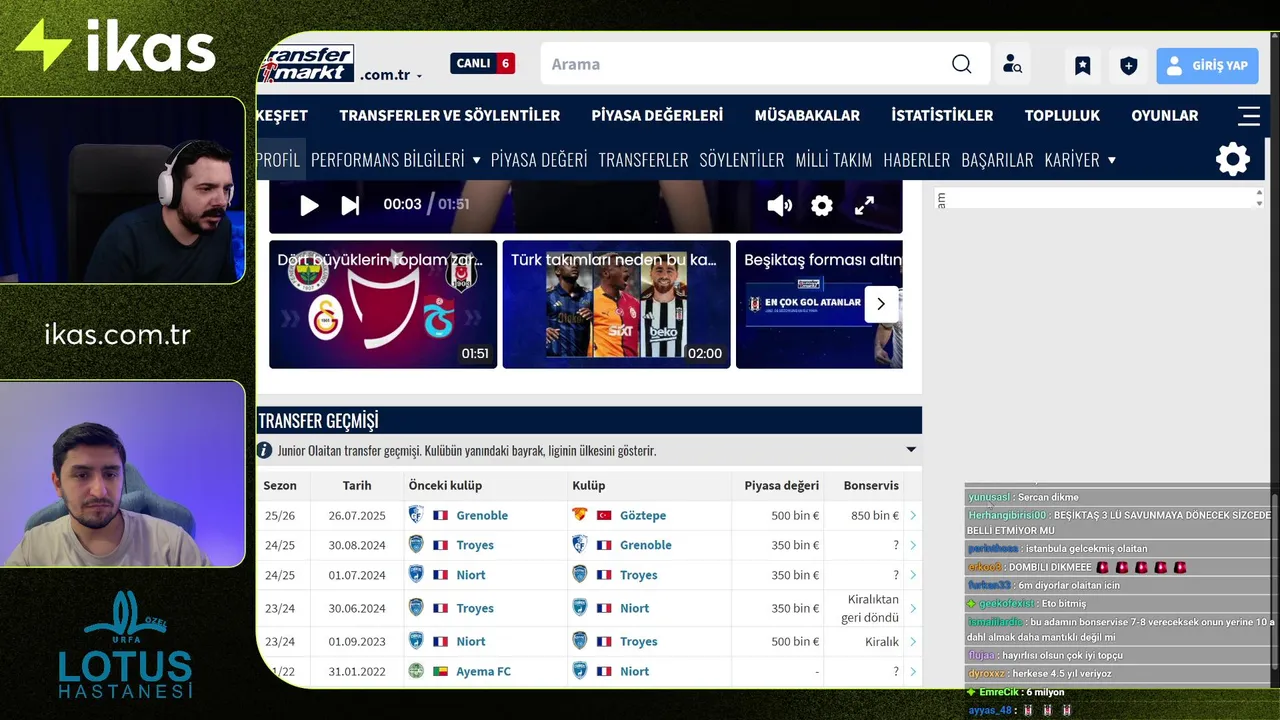
Task: Switch to the TRANSFERLER tab
Action: click(x=643, y=159)
